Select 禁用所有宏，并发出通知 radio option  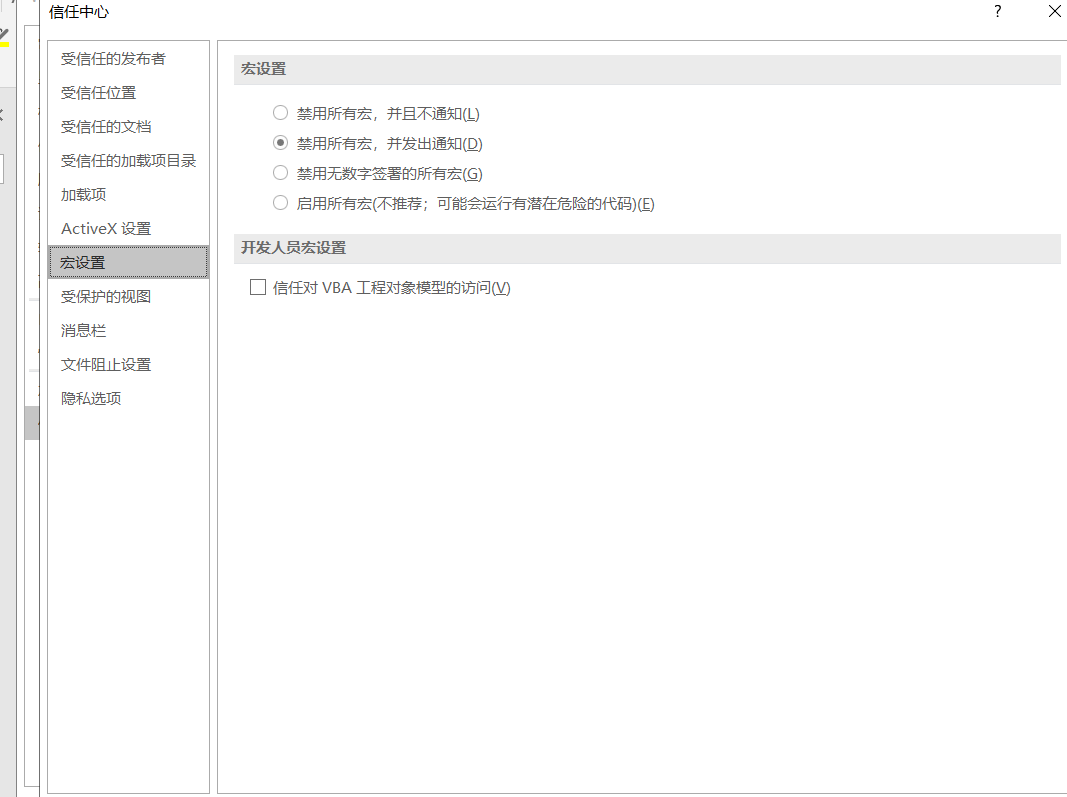(x=281, y=144)
